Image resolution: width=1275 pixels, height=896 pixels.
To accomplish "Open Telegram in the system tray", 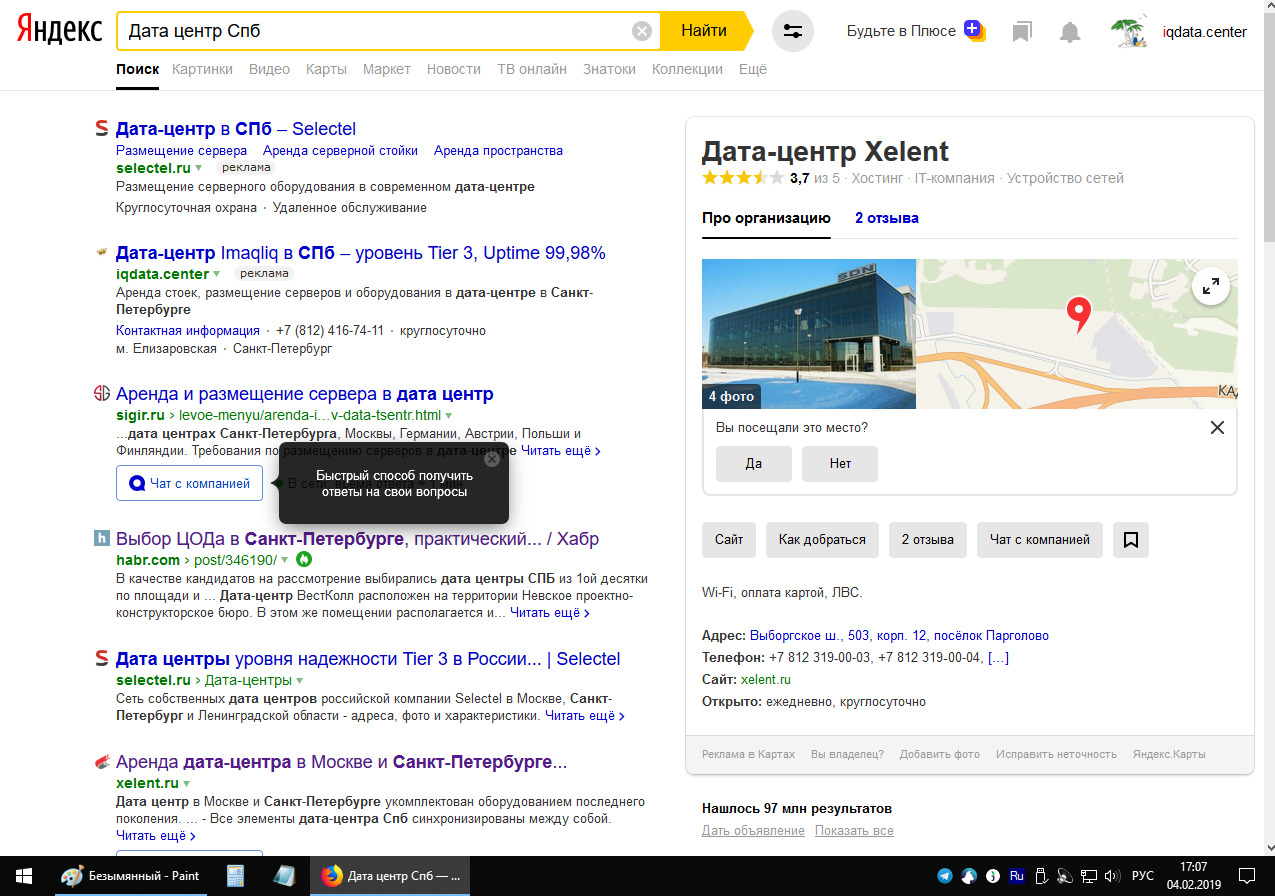I will click(945, 876).
